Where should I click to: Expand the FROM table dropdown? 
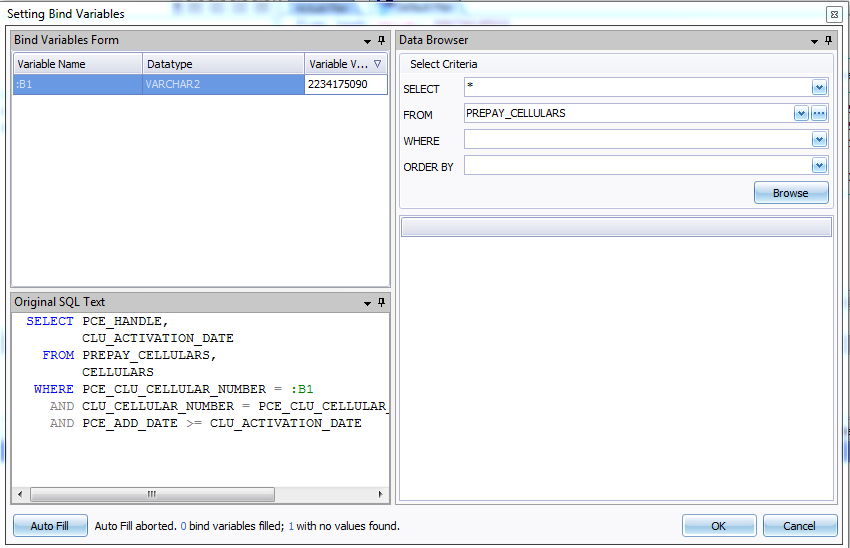[x=801, y=113]
